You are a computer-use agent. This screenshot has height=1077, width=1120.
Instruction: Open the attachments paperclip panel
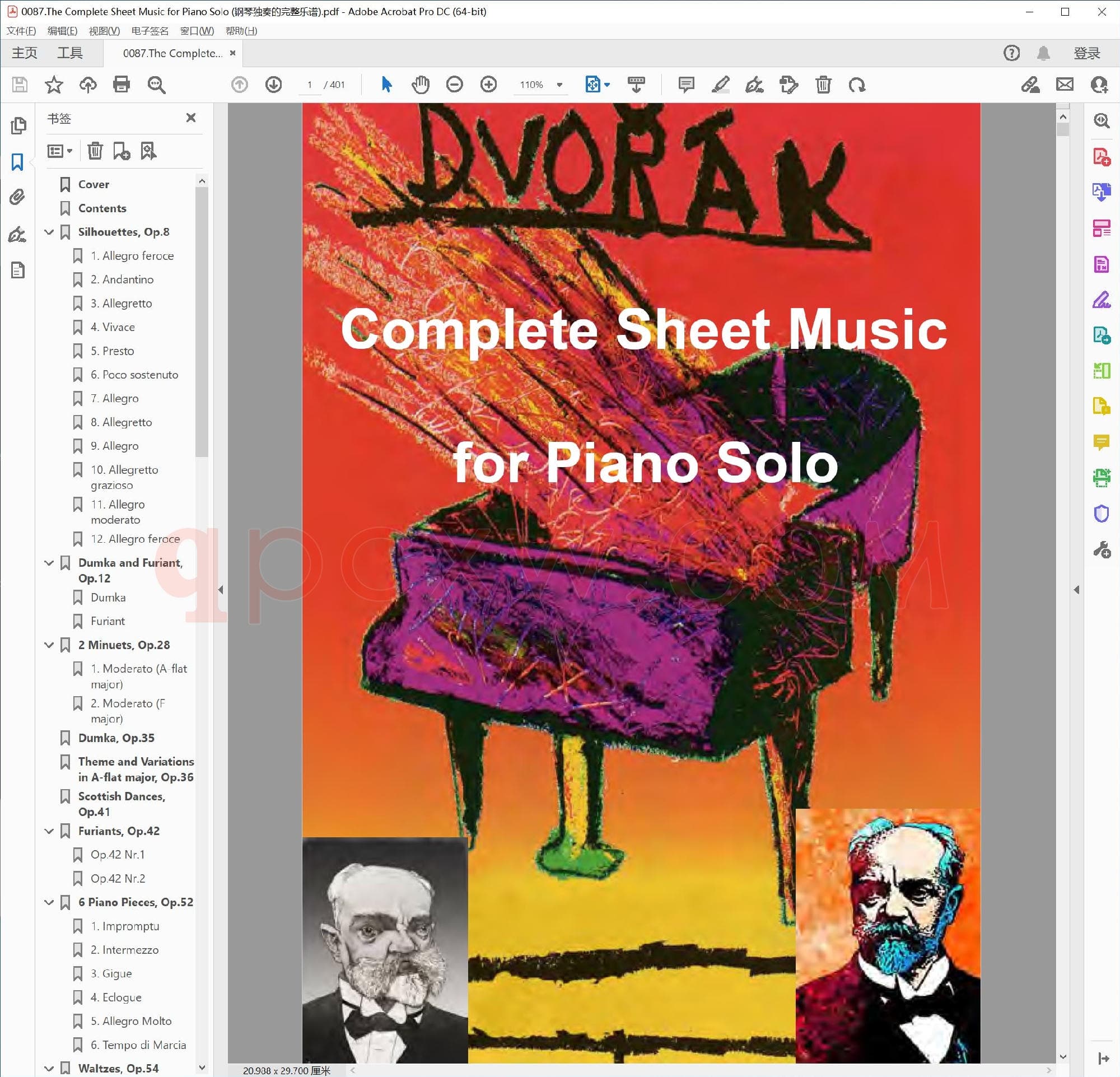pos(18,198)
